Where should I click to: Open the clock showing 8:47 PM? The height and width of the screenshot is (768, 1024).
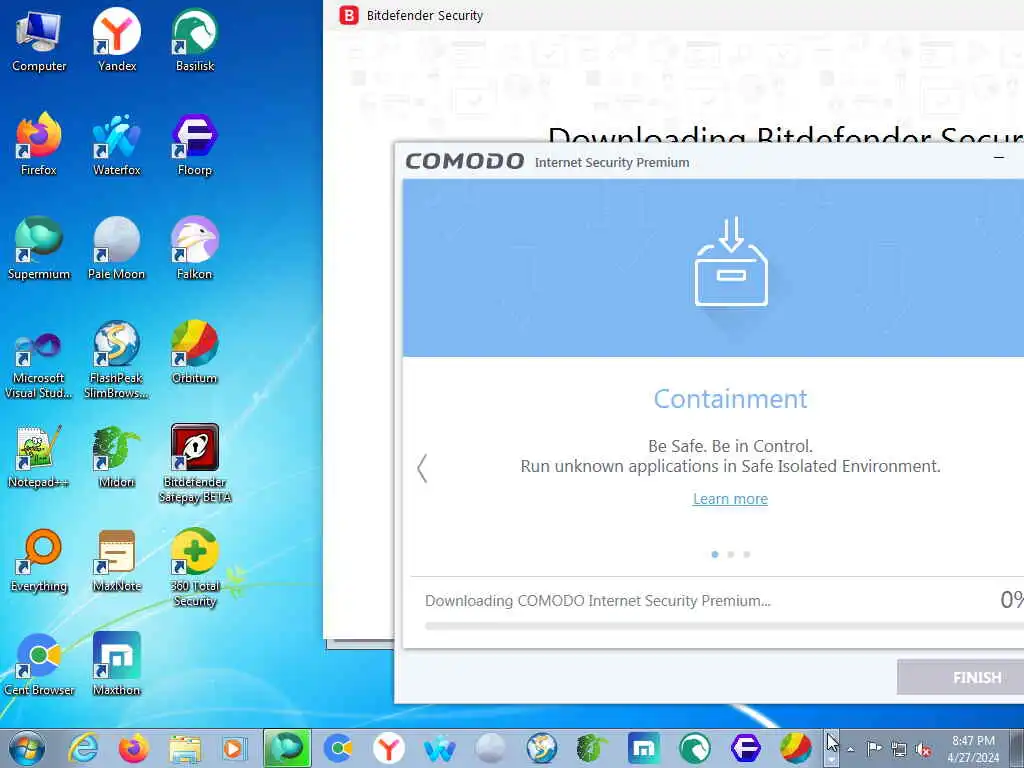973,748
